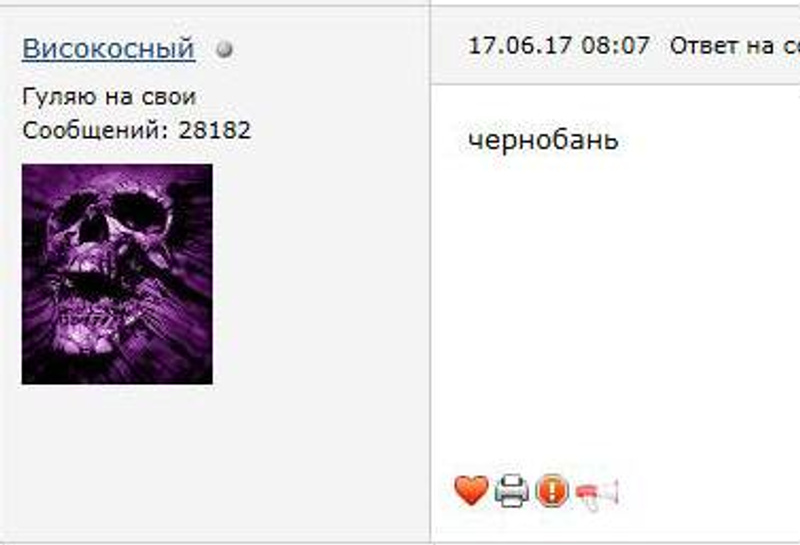
Task: Click the number 28182 in the user info
Action: pos(214,130)
